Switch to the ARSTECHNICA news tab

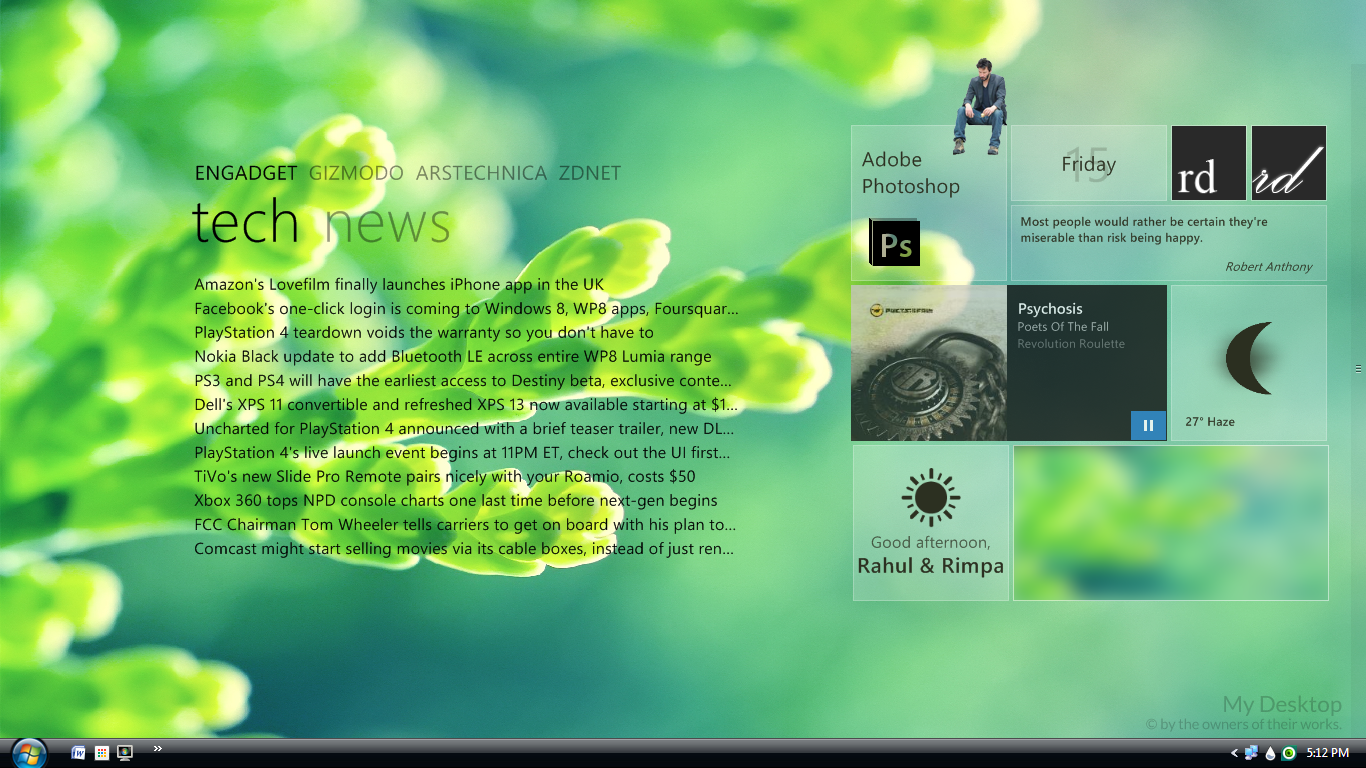click(482, 173)
